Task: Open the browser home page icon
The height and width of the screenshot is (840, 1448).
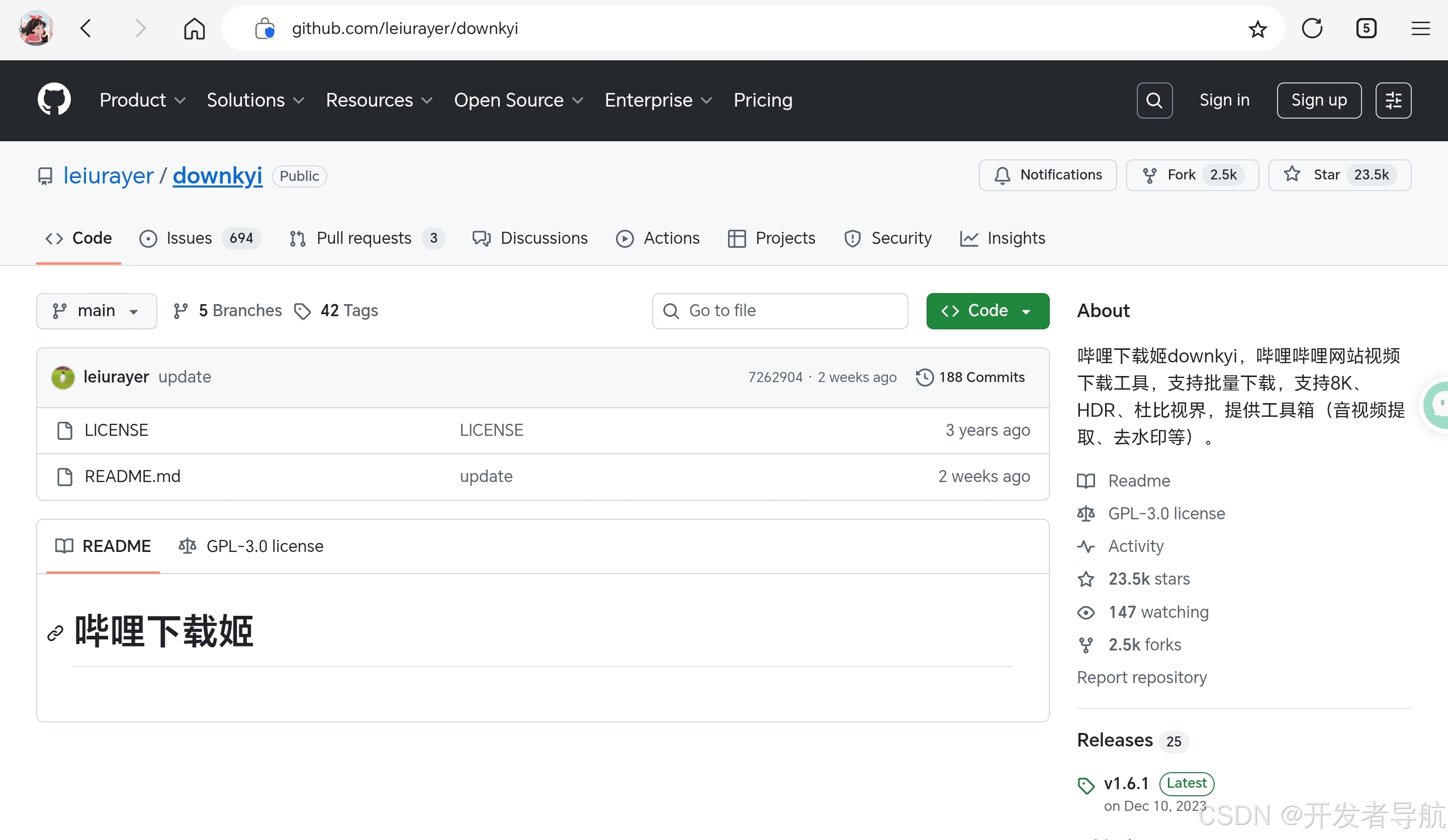Action: tap(194, 28)
